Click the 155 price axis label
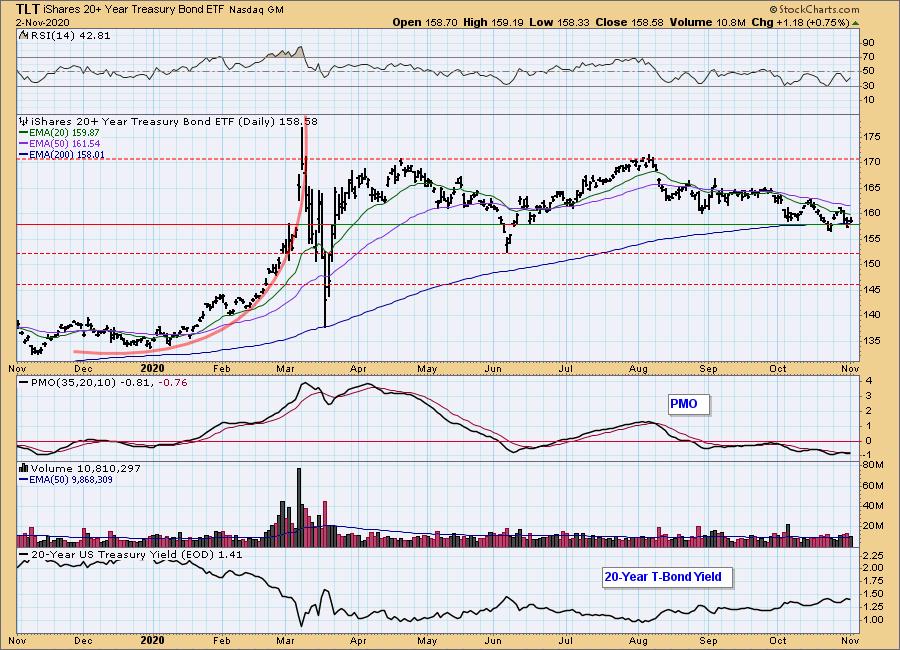Viewport: 900px width, 650px height. 870,238
